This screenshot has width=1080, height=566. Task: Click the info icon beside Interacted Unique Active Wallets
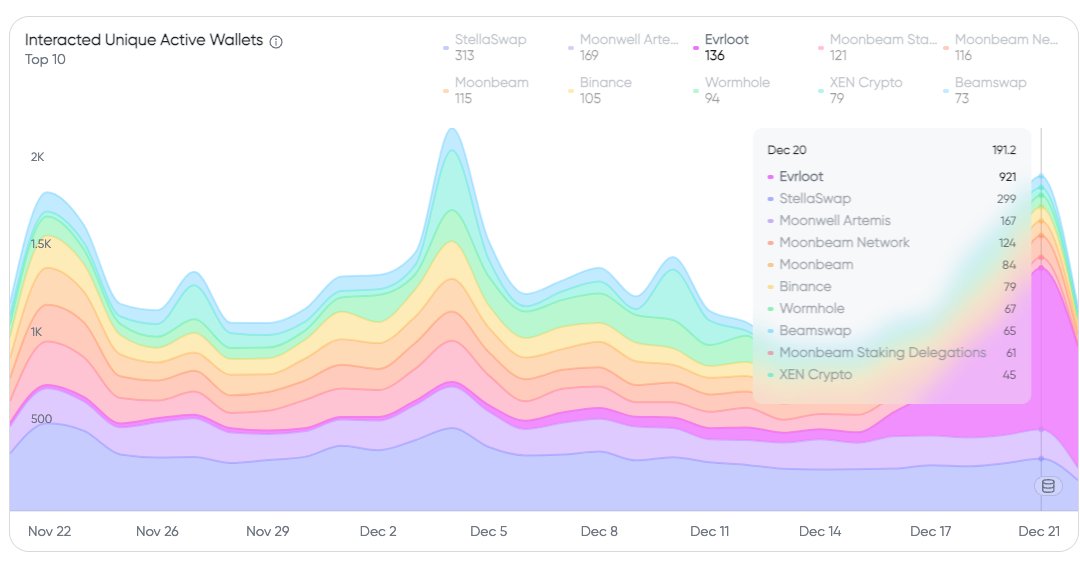[x=276, y=42]
